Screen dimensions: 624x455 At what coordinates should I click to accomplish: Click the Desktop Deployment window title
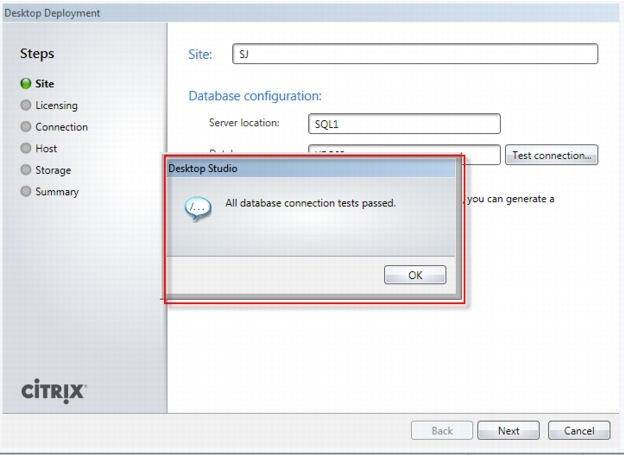click(x=52, y=13)
